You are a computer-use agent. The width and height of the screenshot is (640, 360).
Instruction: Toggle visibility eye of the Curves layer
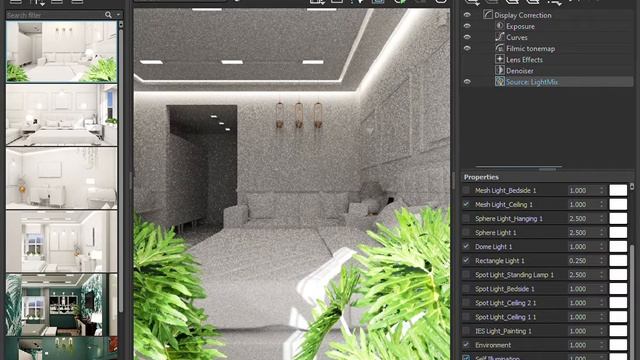pos(467,37)
